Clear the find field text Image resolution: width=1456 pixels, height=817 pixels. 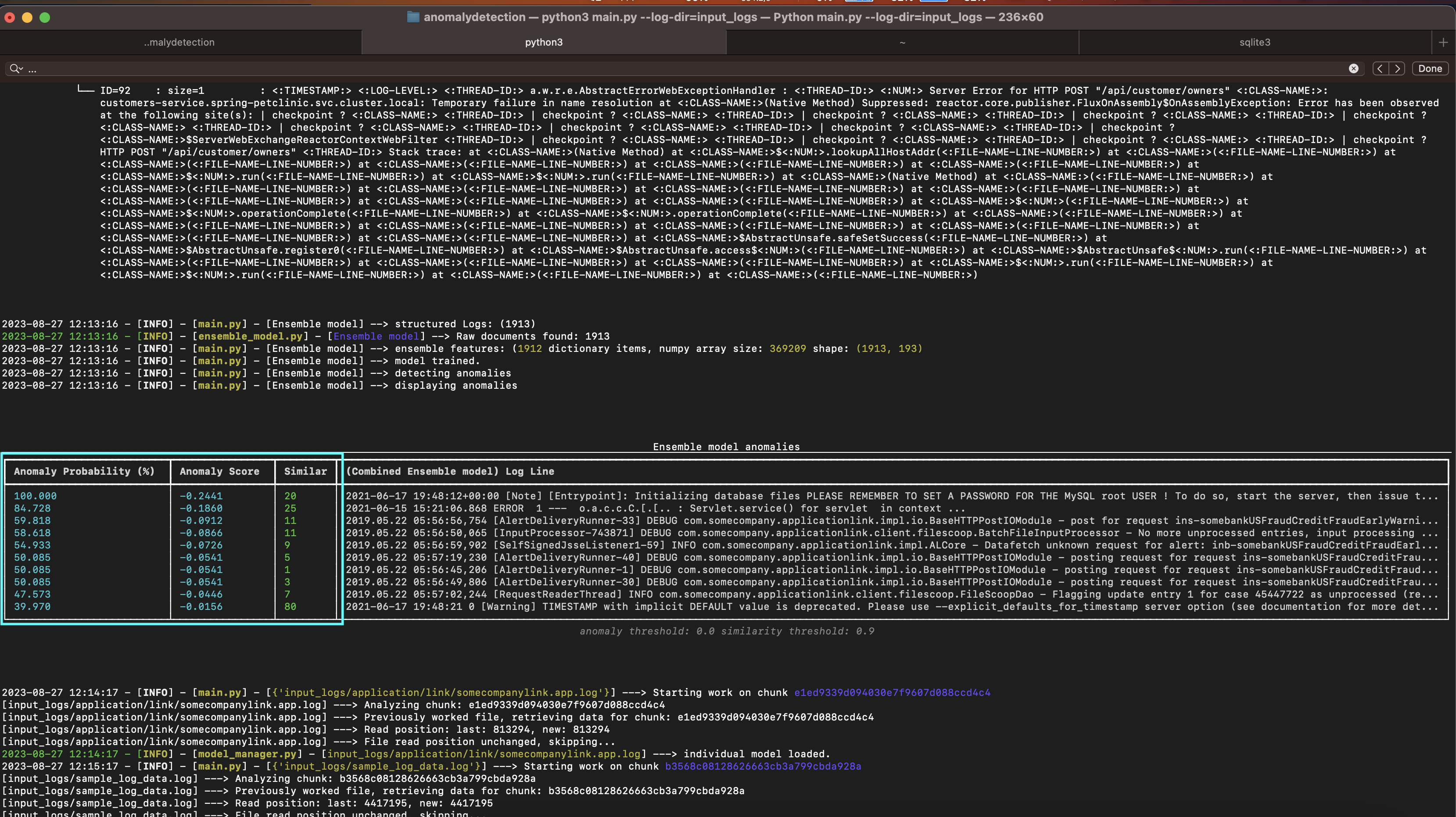pos(1353,68)
